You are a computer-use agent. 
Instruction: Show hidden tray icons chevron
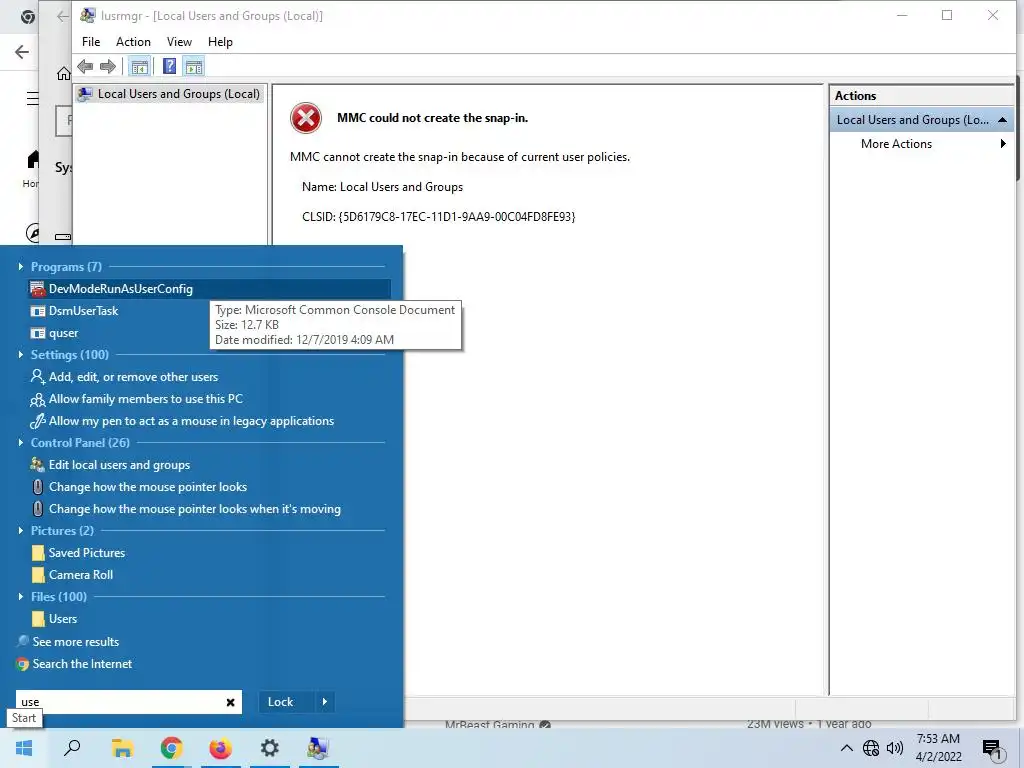(x=846, y=748)
